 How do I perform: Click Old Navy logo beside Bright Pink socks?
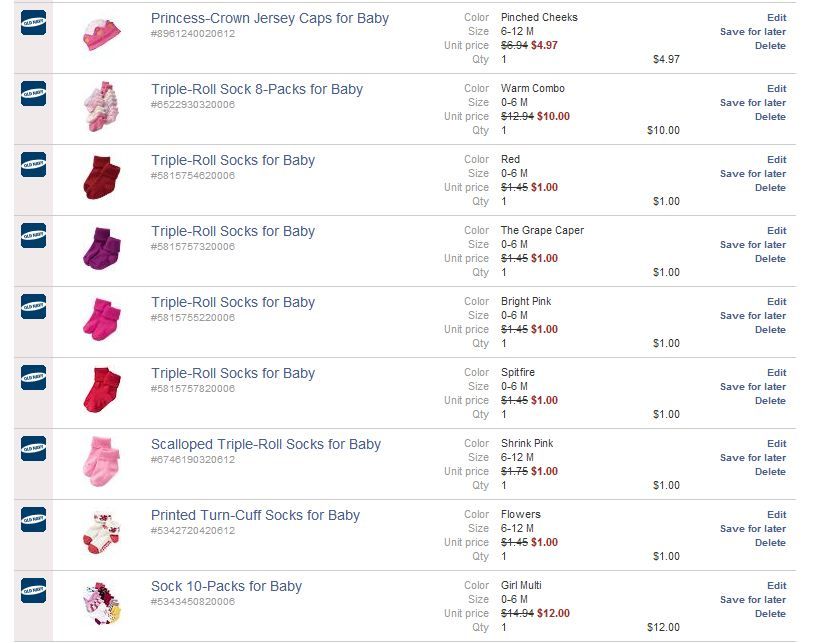(34, 306)
